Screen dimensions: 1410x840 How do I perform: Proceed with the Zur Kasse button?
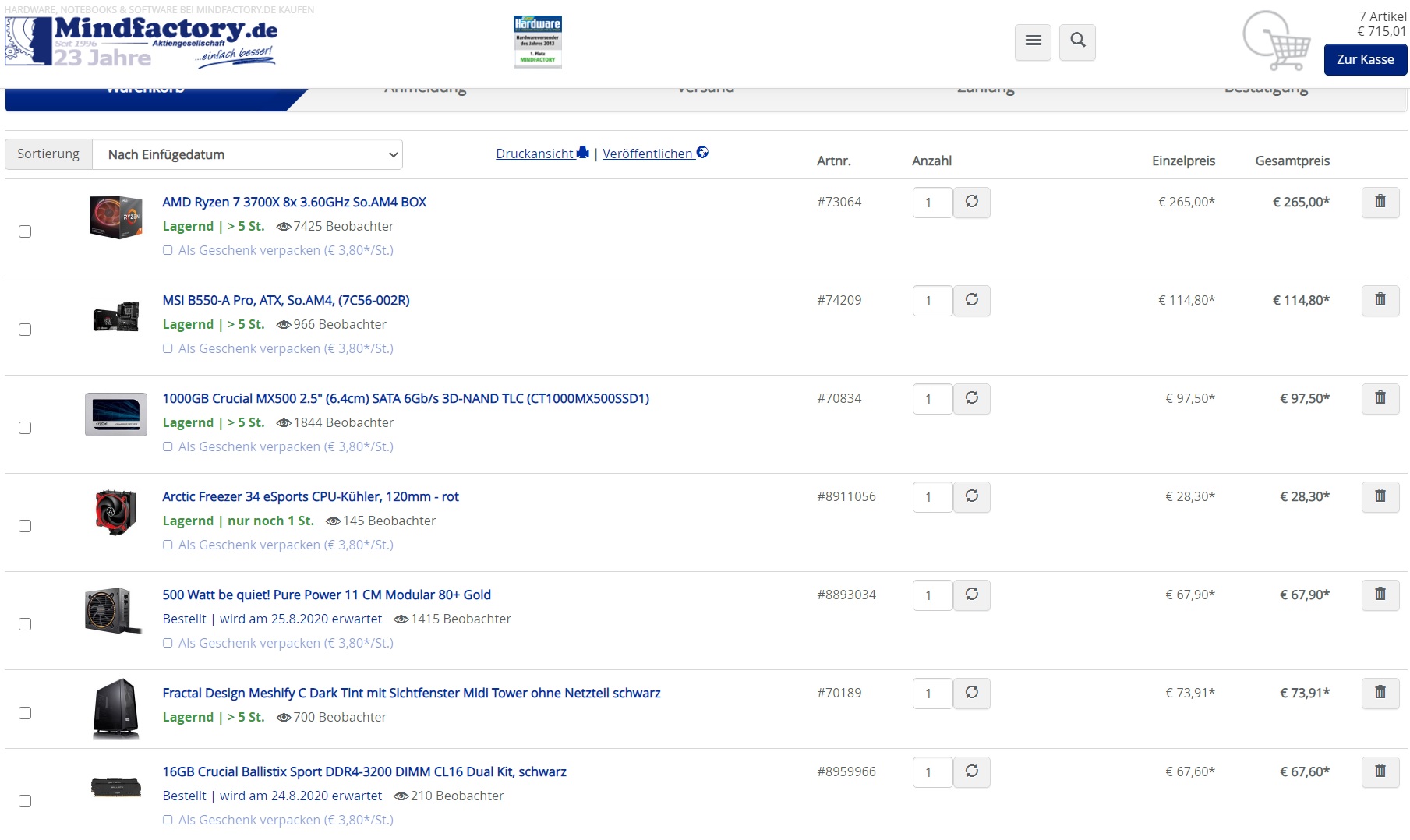tap(1366, 59)
